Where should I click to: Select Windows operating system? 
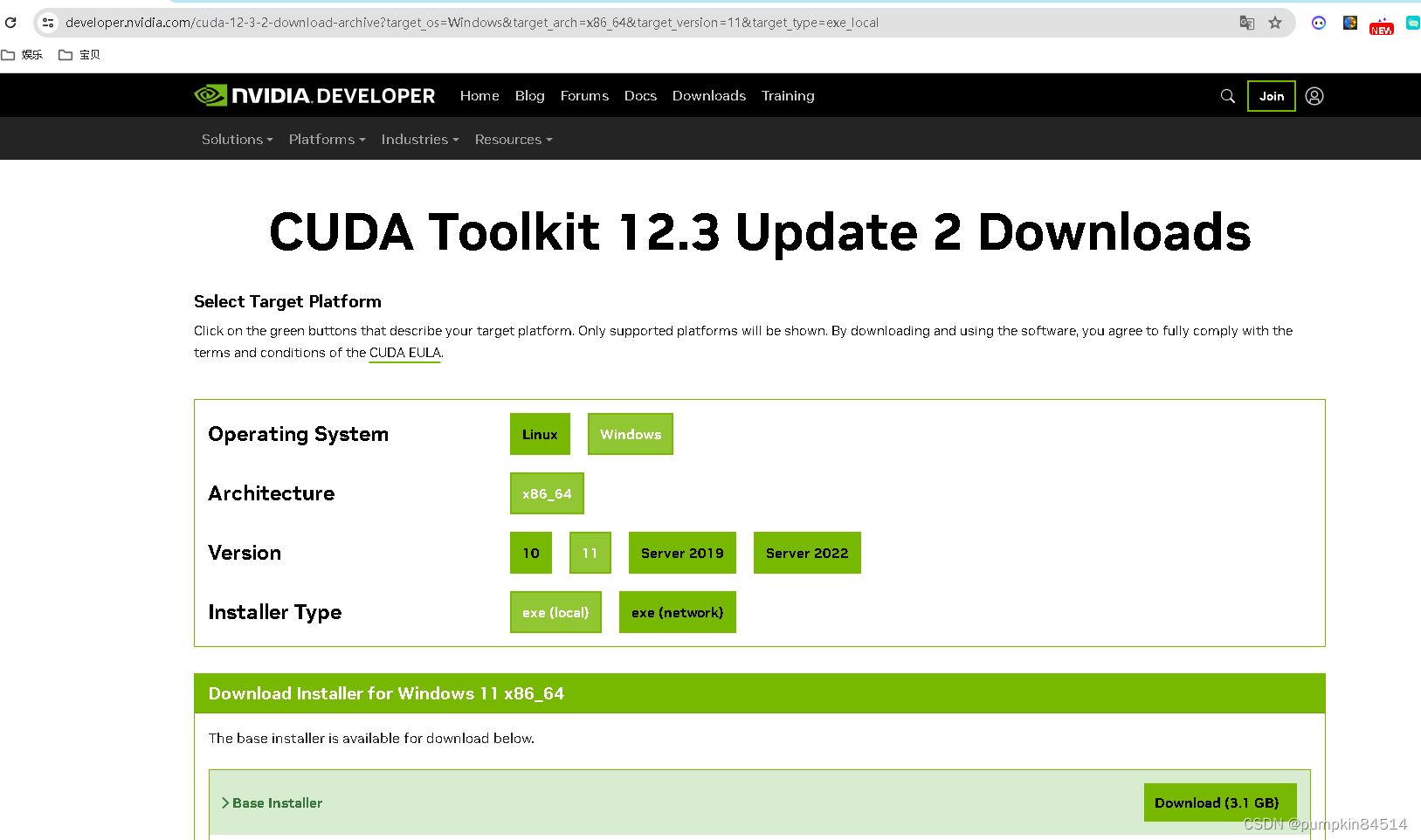[x=631, y=434]
